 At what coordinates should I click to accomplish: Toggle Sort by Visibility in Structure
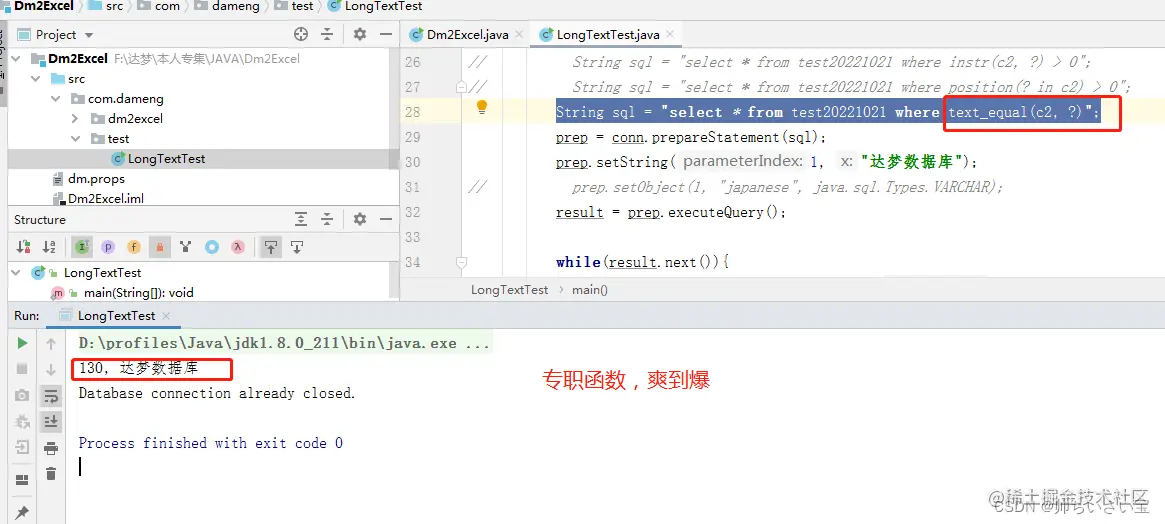[x=23, y=247]
